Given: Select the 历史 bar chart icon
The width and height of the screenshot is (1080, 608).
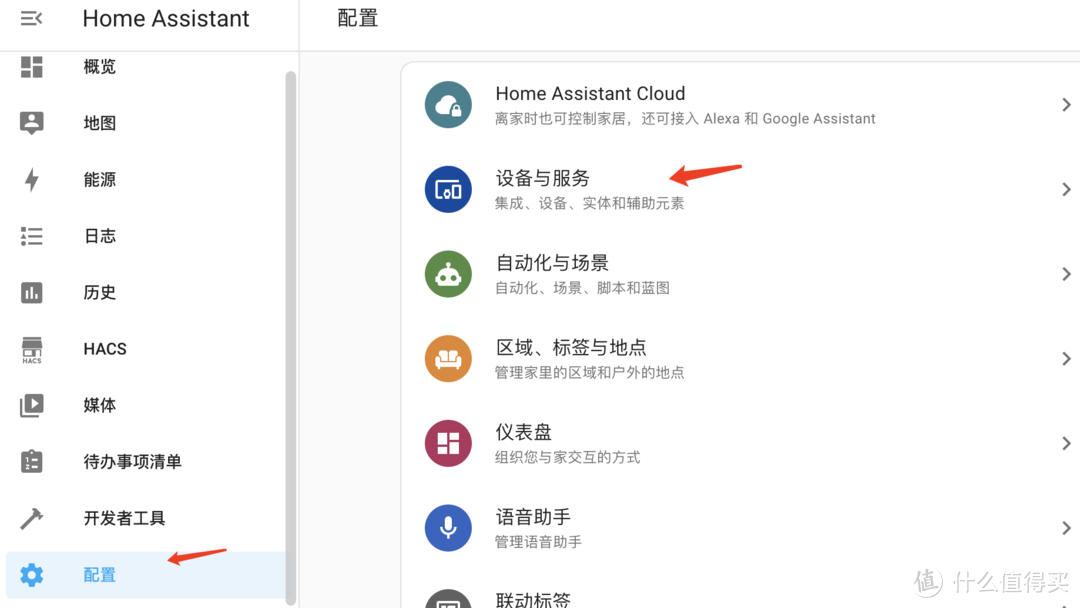Looking at the screenshot, I should 31,292.
